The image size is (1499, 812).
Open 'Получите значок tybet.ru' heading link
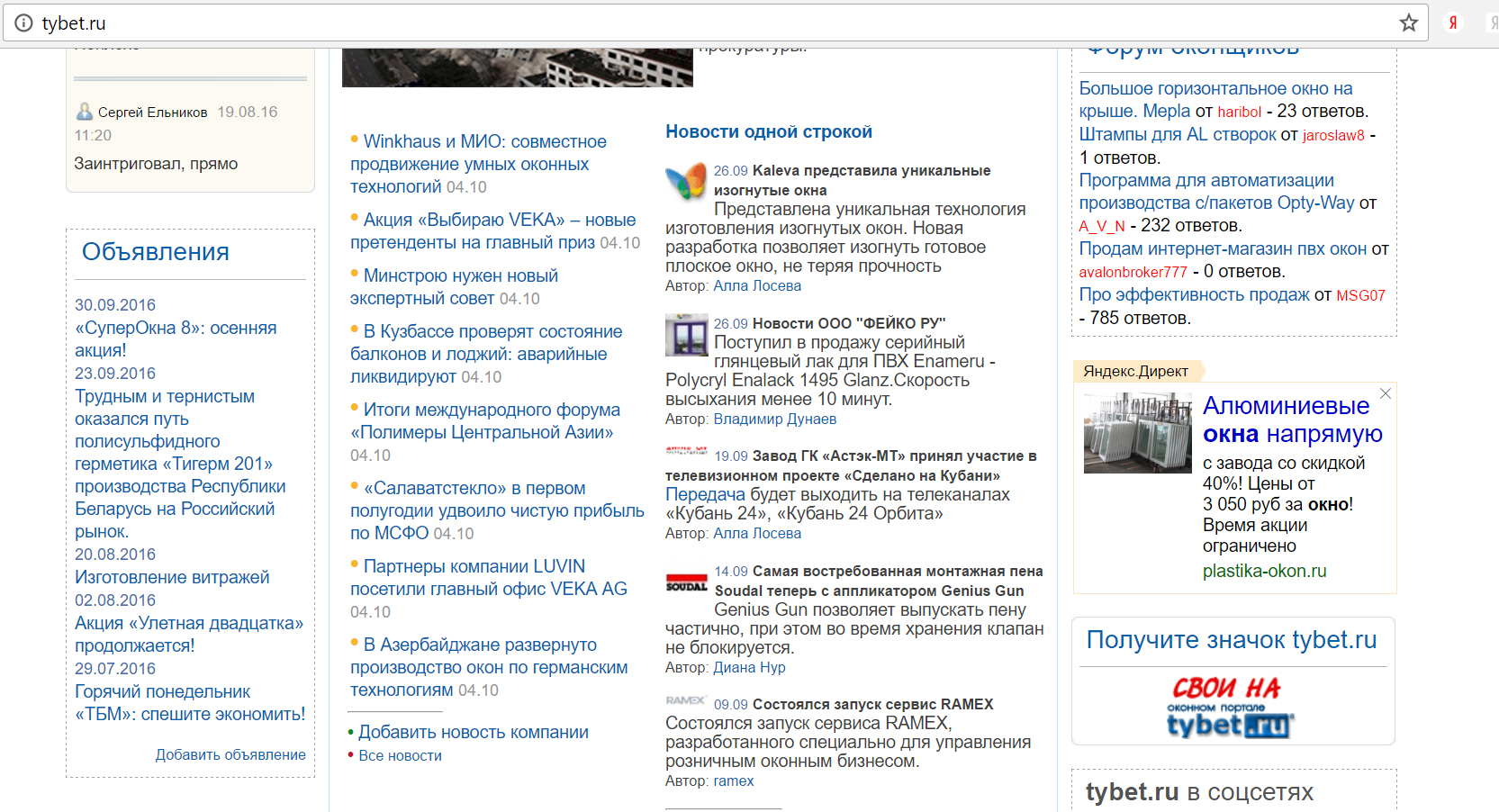(x=1231, y=639)
